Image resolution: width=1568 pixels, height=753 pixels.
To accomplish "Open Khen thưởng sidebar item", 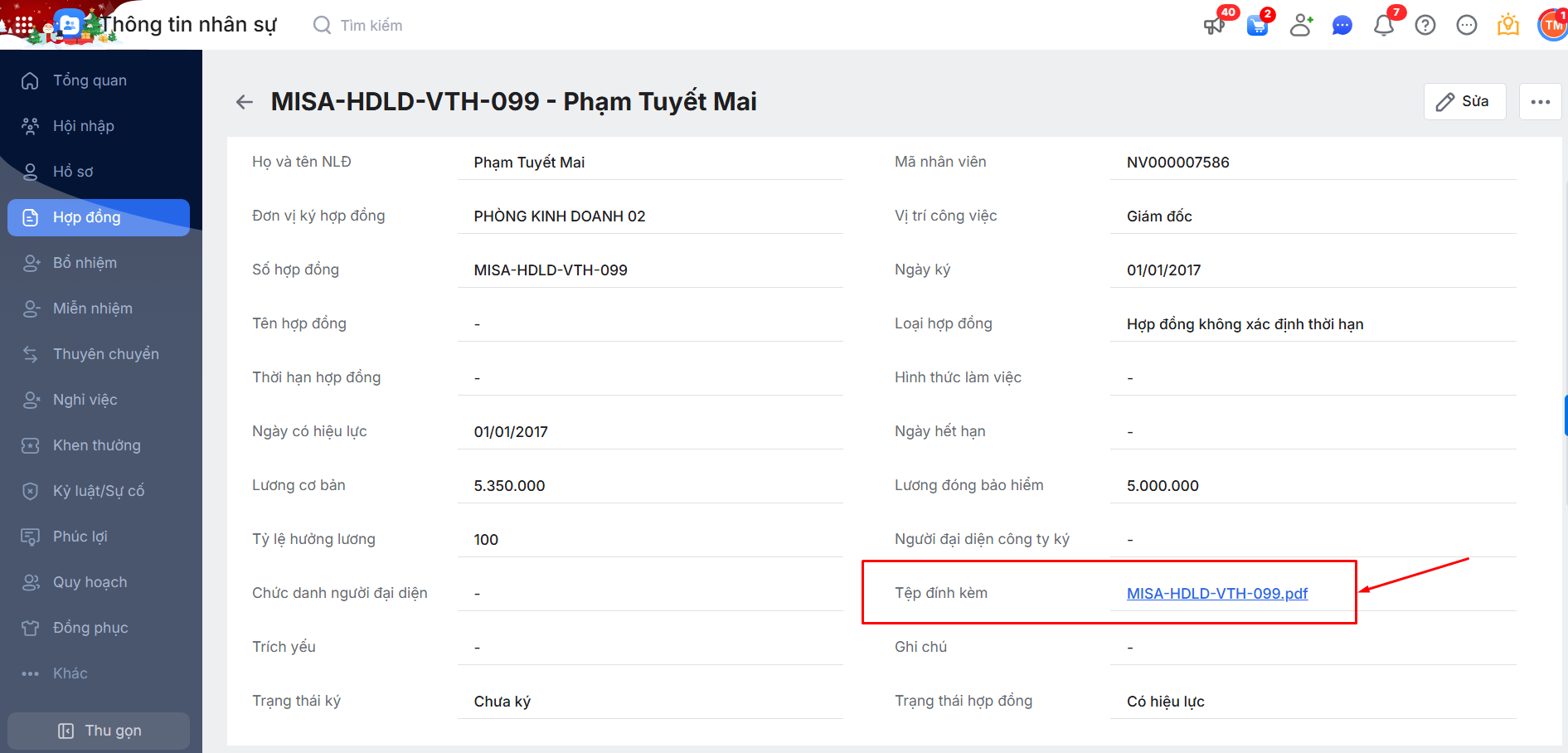I will coord(96,445).
